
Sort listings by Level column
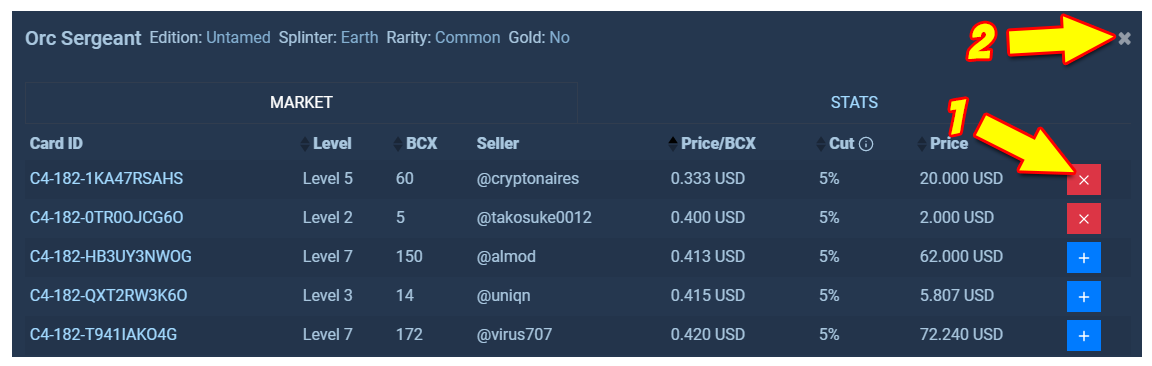pyautogui.click(x=326, y=144)
